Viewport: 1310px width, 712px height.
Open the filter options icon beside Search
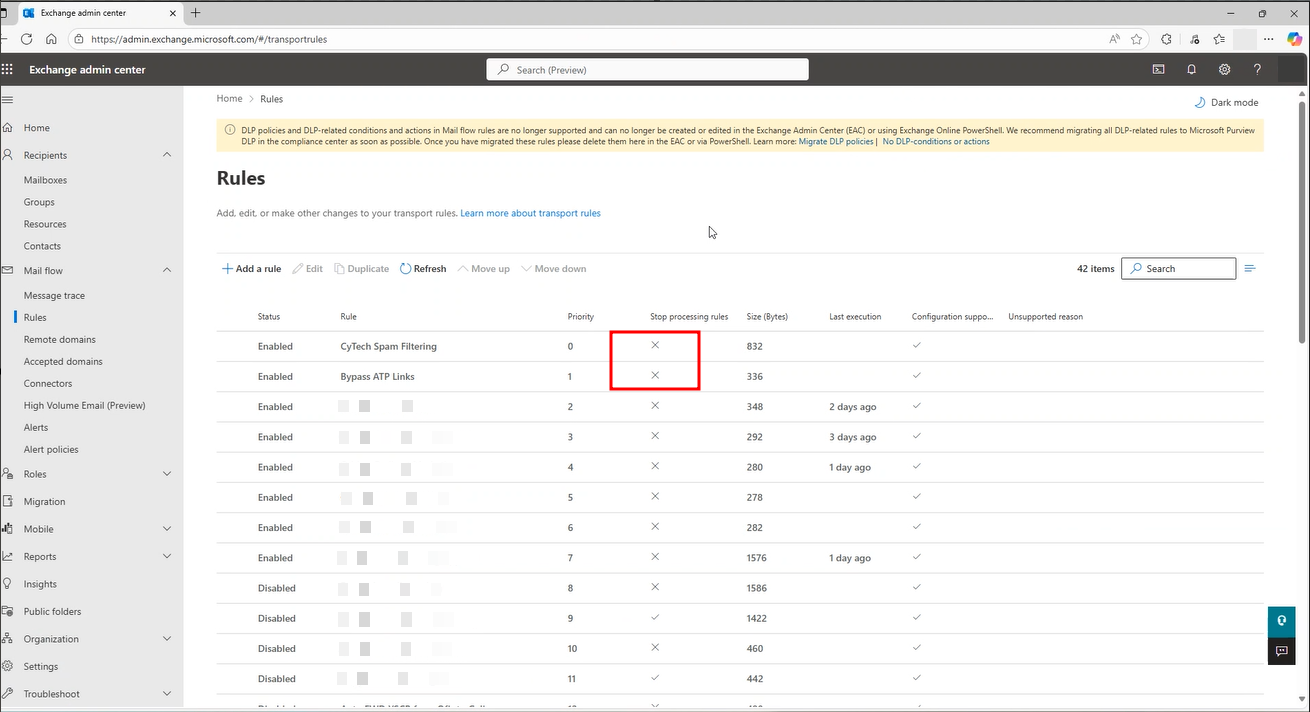pyautogui.click(x=1250, y=269)
